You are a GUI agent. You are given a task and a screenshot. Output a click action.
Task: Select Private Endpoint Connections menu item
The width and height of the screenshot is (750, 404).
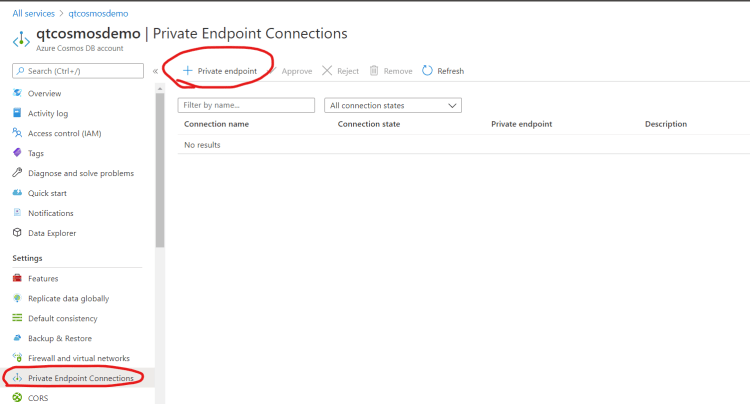pos(81,378)
